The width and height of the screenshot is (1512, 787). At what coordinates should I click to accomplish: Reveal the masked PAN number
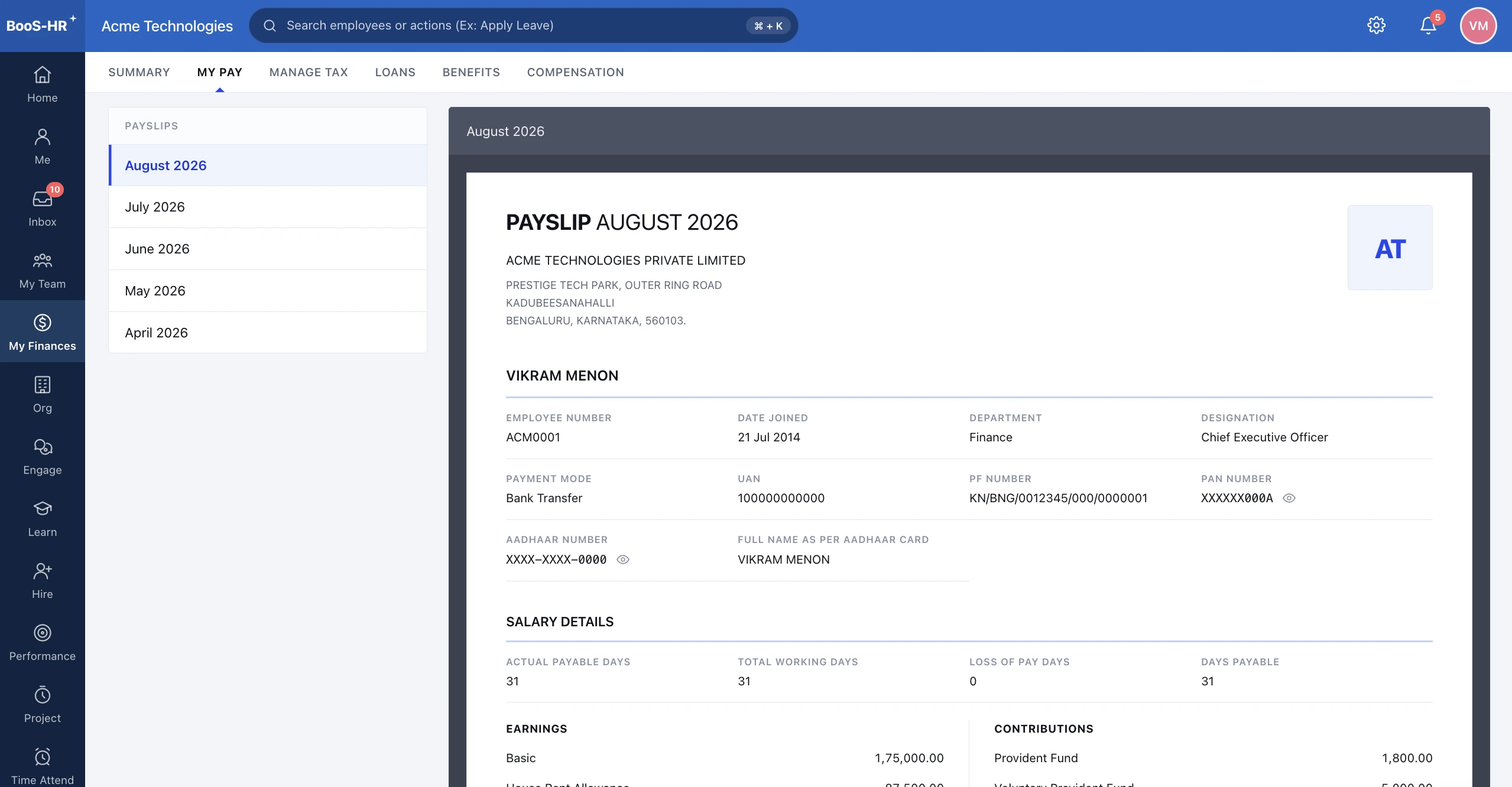click(x=1289, y=498)
